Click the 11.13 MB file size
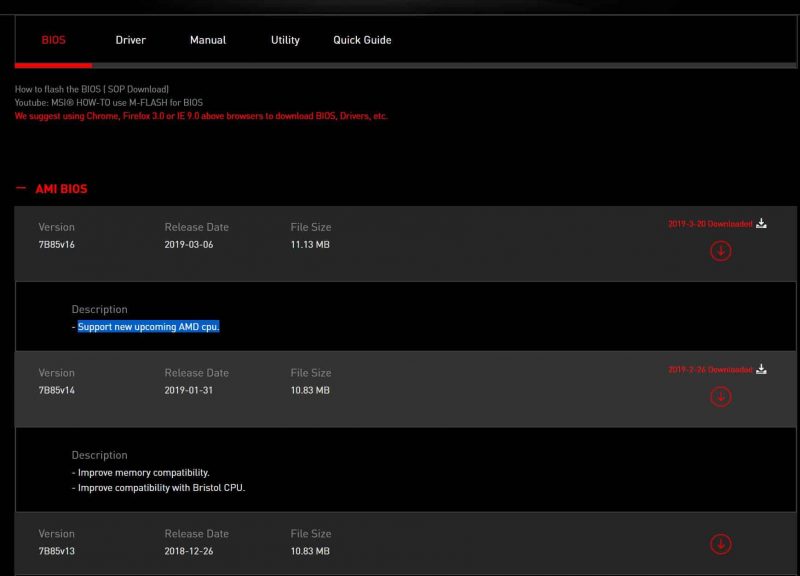 point(310,245)
